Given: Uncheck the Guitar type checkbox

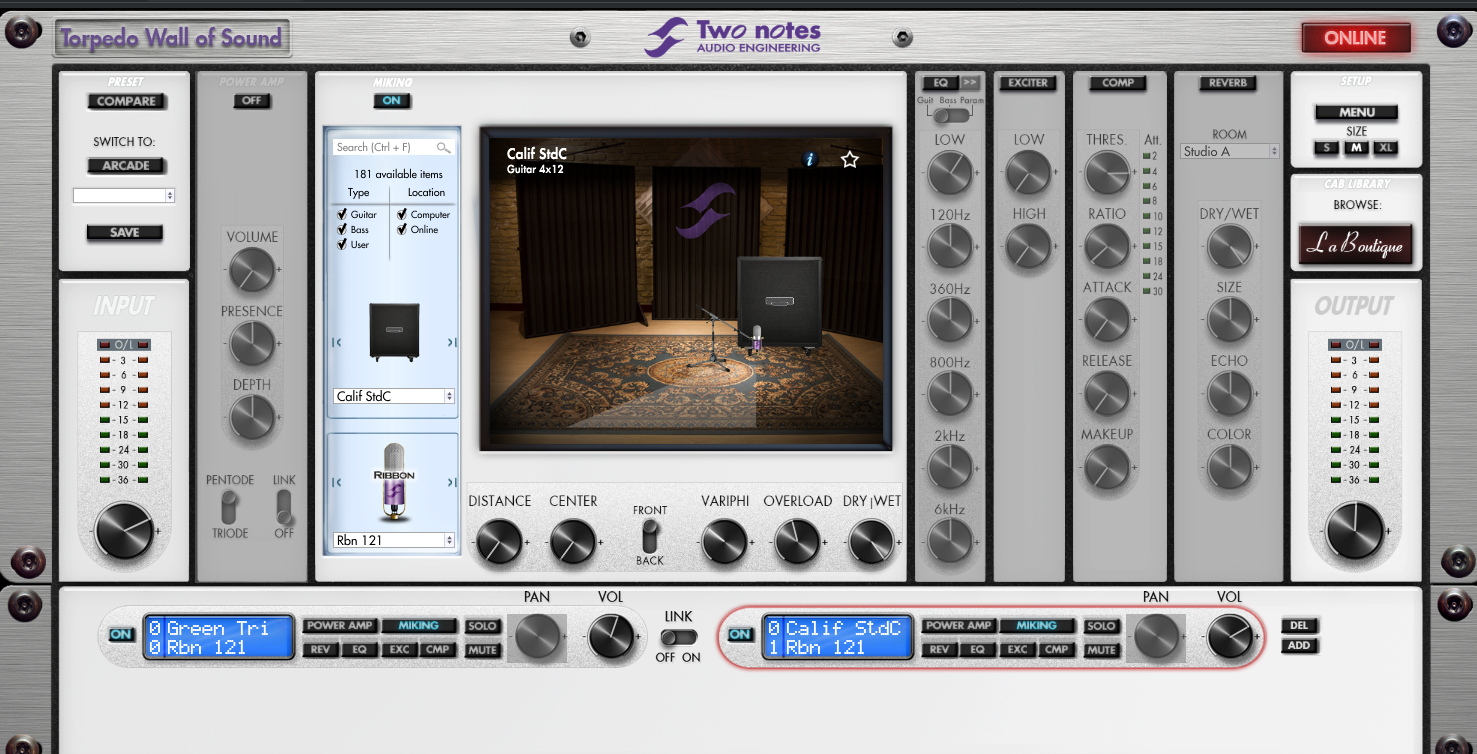Looking at the screenshot, I should [343, 214].
